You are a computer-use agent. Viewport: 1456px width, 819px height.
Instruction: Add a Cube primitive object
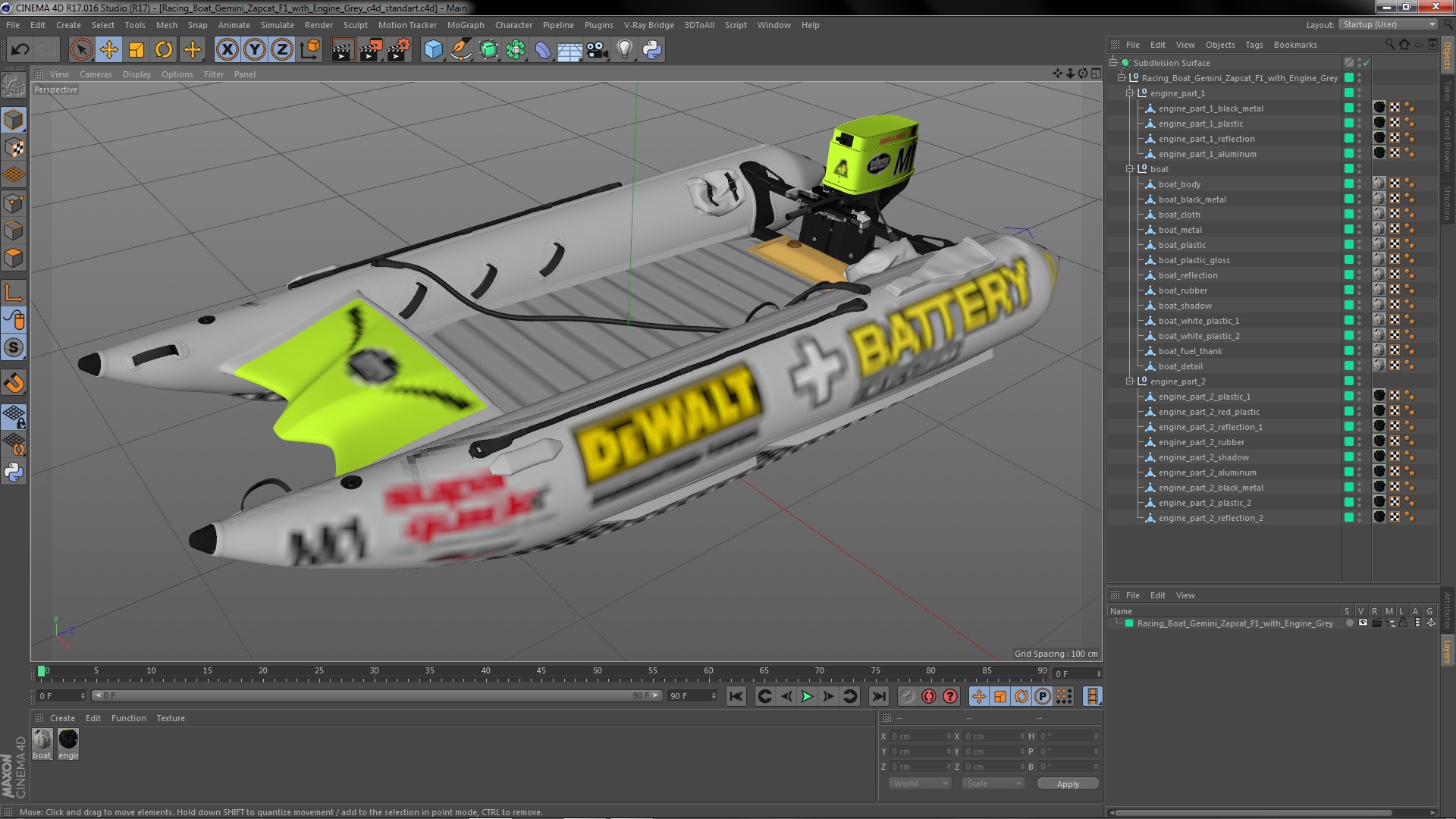tap(433, 50)
